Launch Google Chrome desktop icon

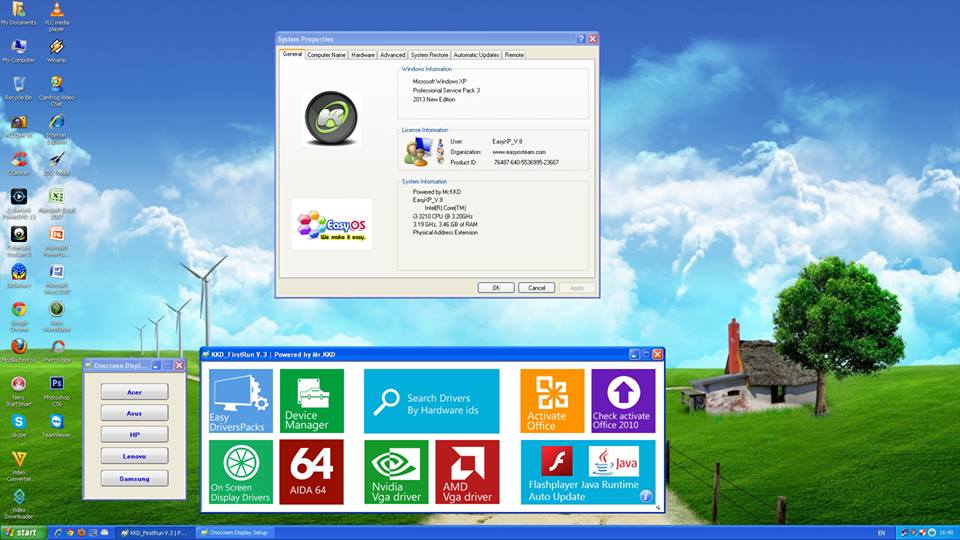(x=18, y=317)
